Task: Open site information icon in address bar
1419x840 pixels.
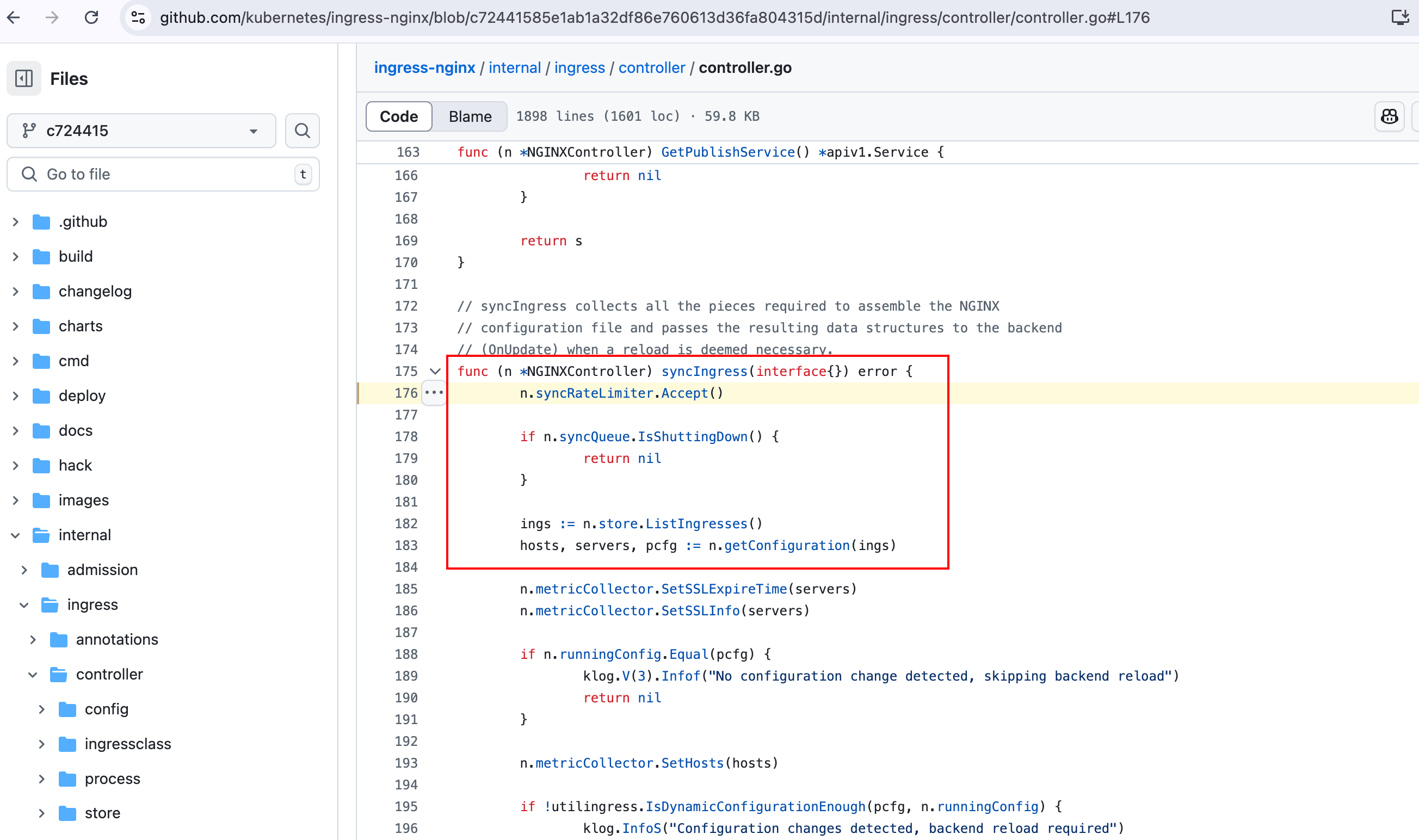Action: tap(138, 17)
